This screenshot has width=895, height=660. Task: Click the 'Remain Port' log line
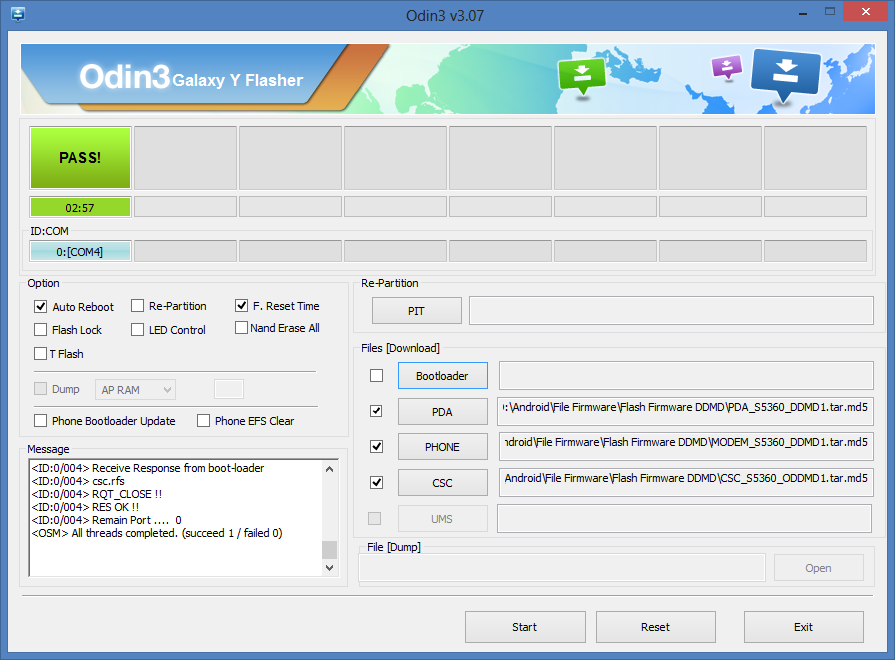[x=107, y=520]
